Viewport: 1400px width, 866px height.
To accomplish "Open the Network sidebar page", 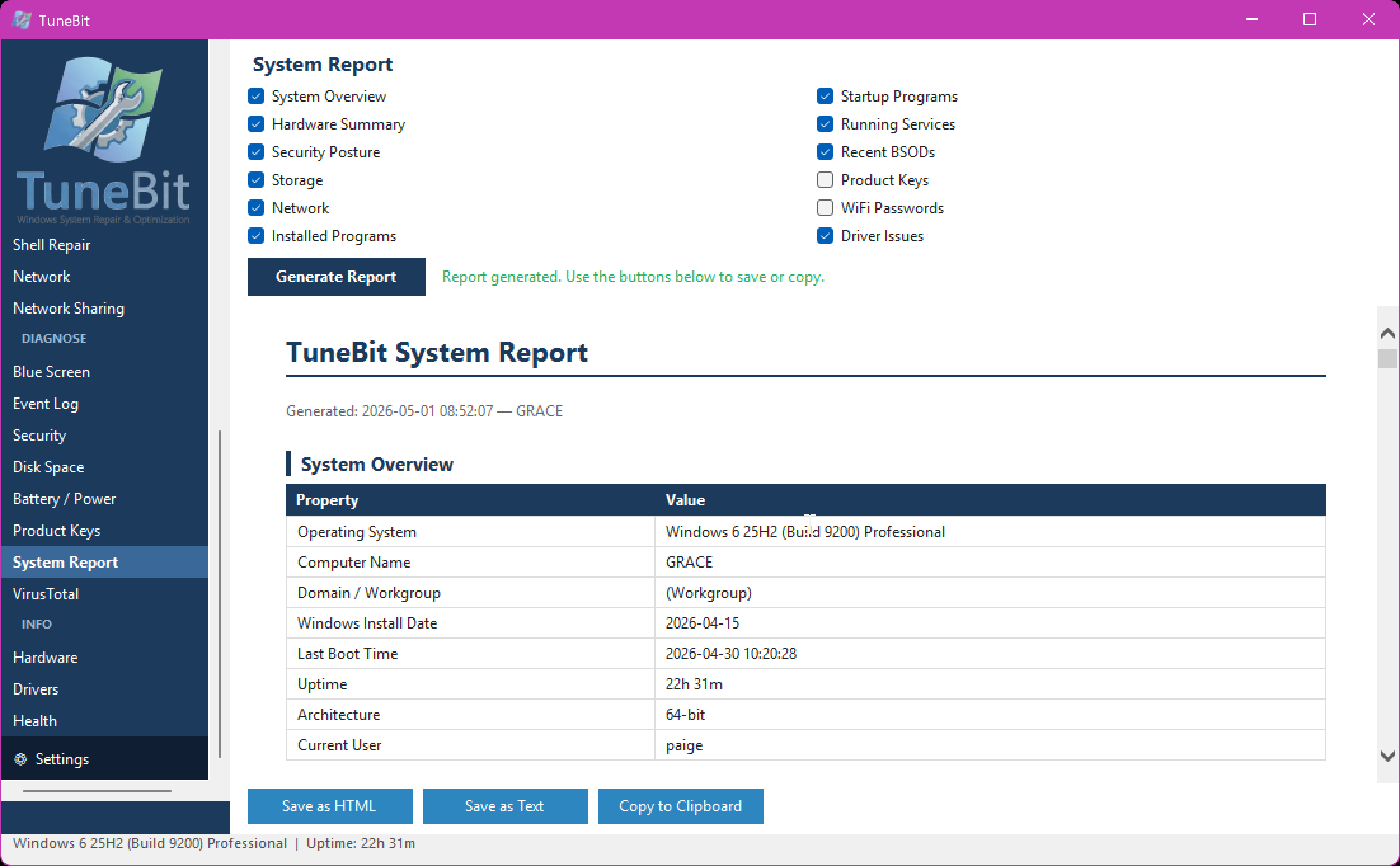I will click(105, 276).
